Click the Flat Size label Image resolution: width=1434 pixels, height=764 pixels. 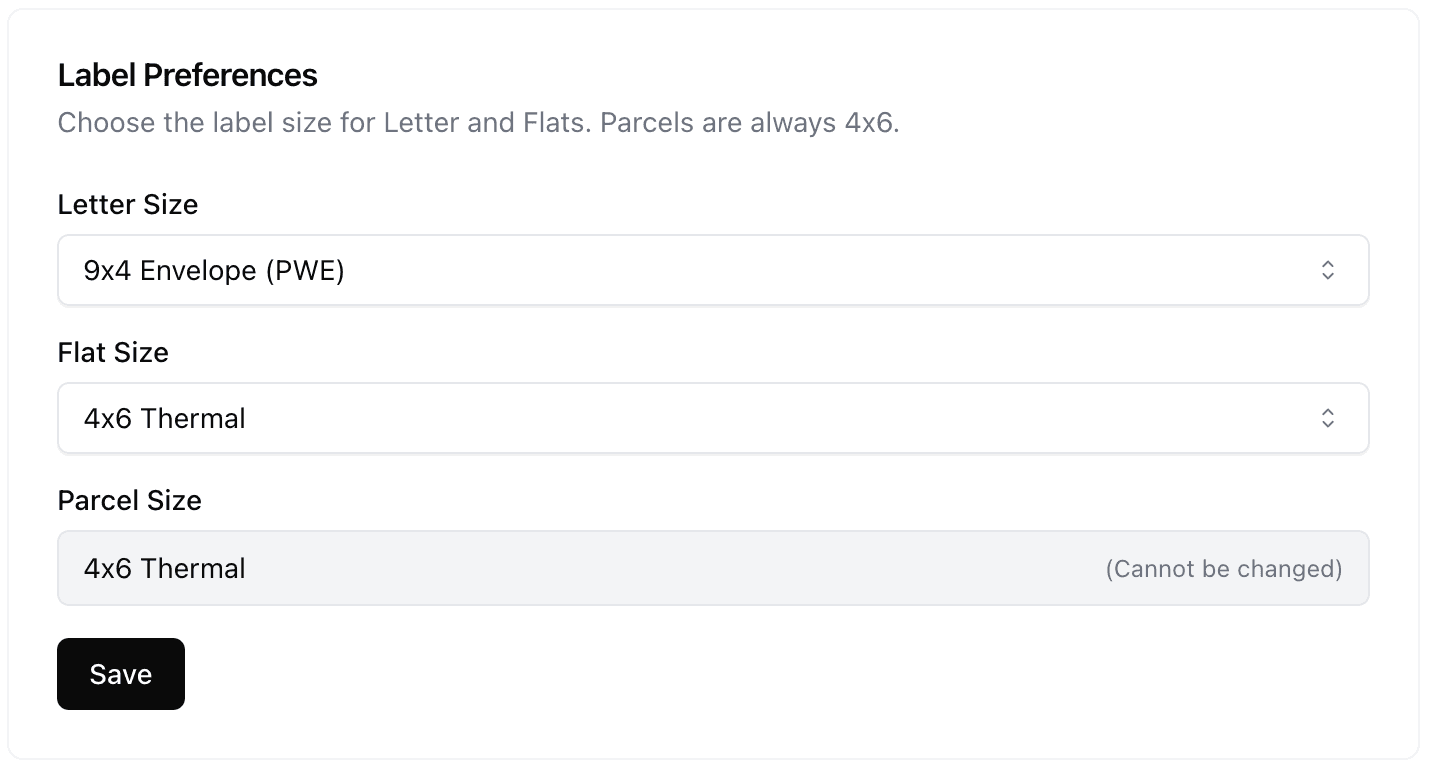coord(113,353)
